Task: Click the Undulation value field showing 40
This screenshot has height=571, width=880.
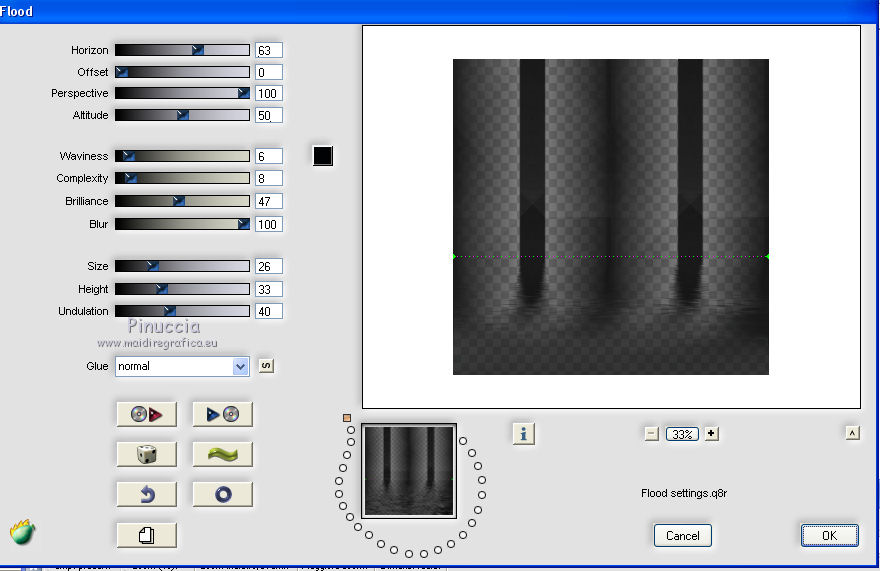Action: 269,311
